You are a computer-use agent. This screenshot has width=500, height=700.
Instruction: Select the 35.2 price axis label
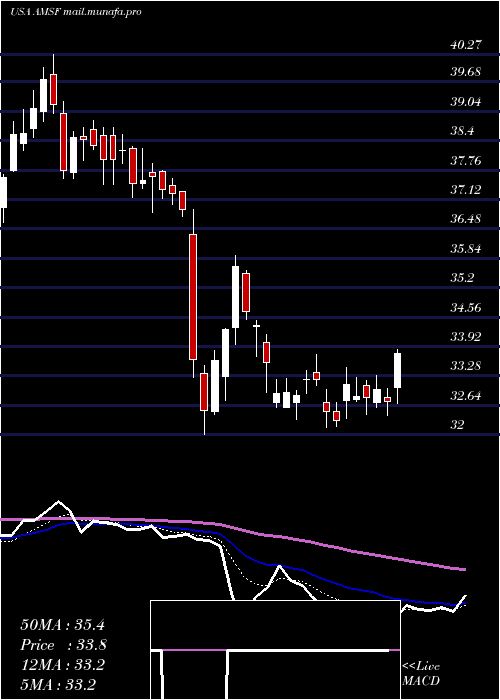click(462, 278)
